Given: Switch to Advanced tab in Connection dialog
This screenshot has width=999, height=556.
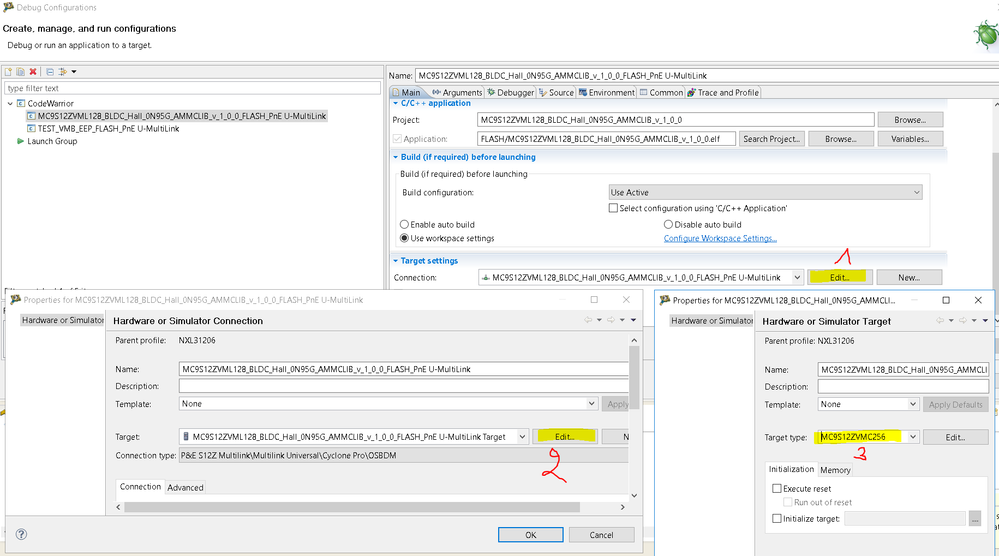Looking at the screenshot, I should click(x=185, y=488).
